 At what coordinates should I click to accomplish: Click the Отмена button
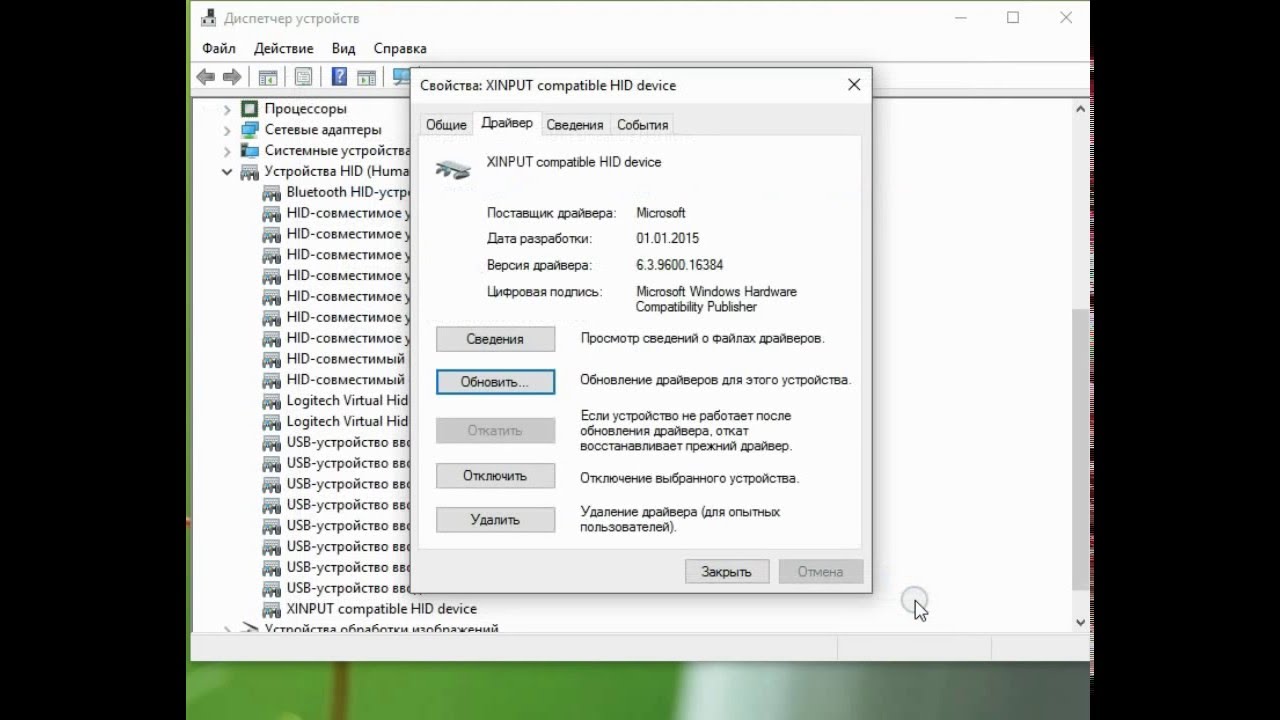820,572
